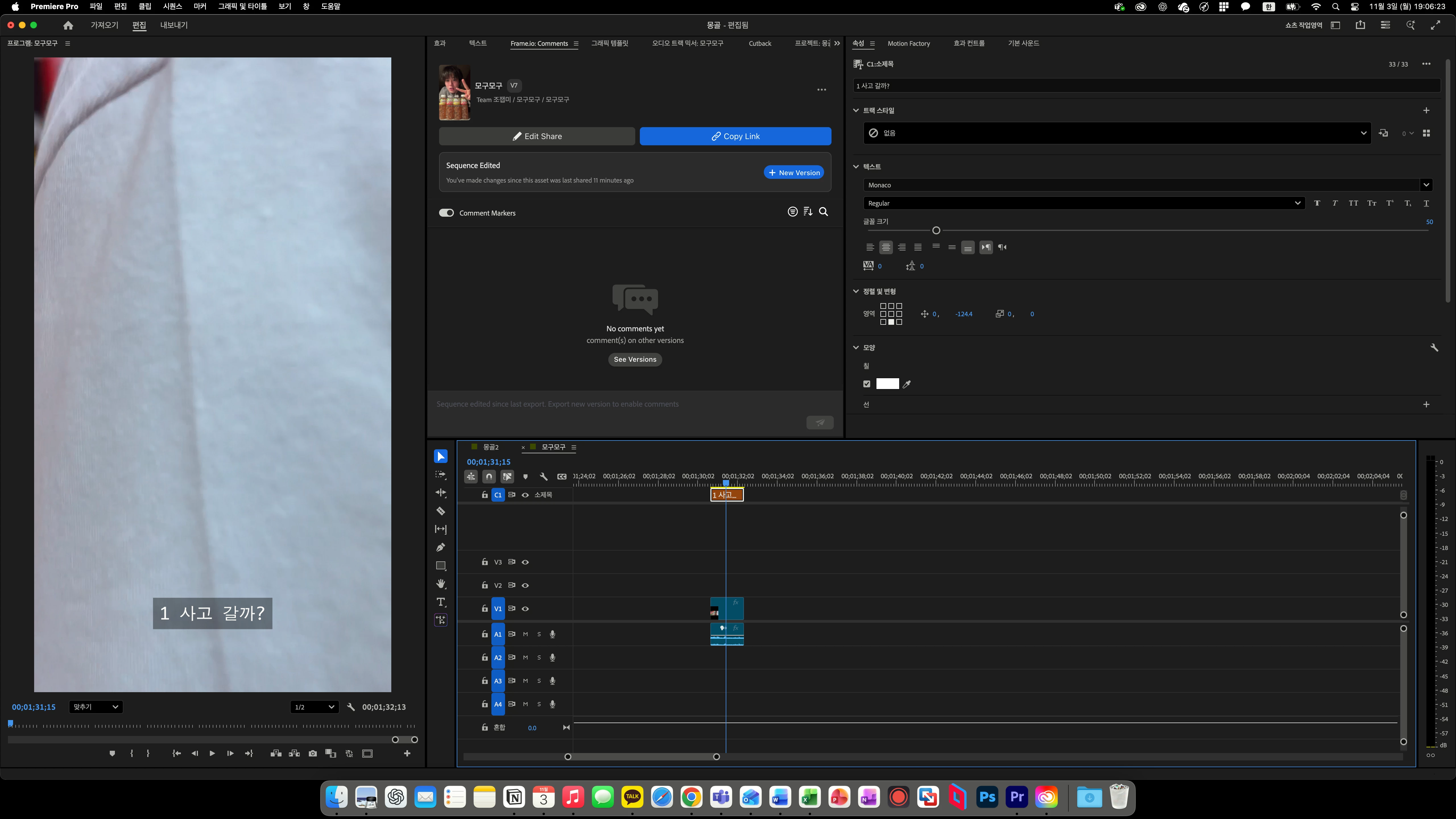Open the Monaco font family dropdown

click(x=1426, y=185)
